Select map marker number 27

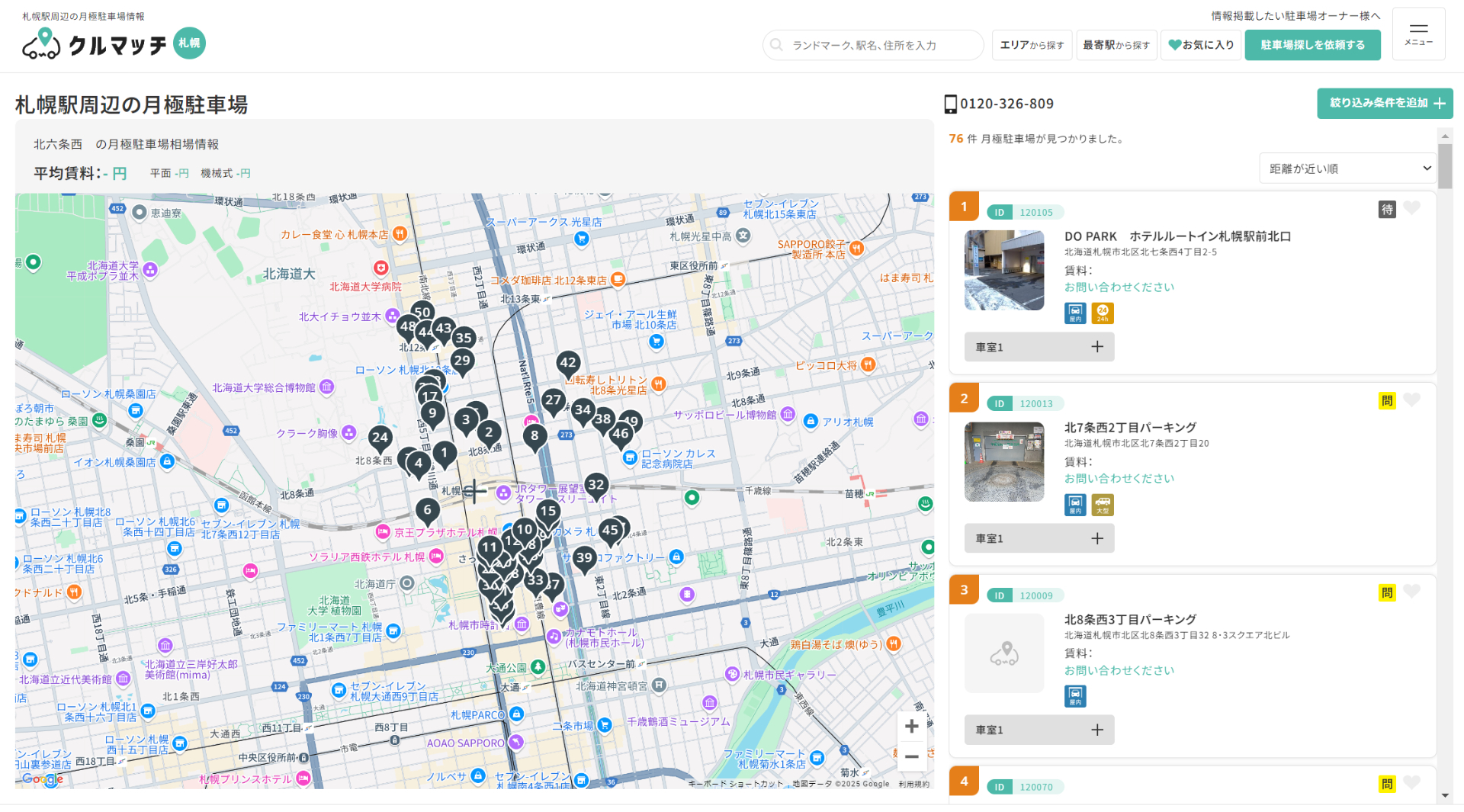point(553,401)
